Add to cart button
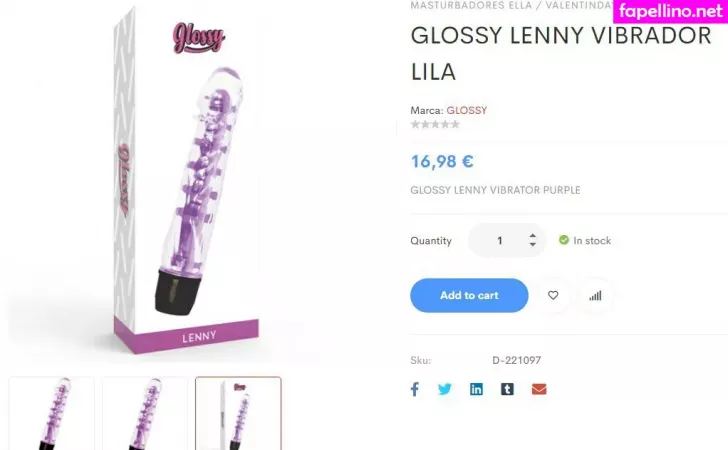 (x=469, y=295)
